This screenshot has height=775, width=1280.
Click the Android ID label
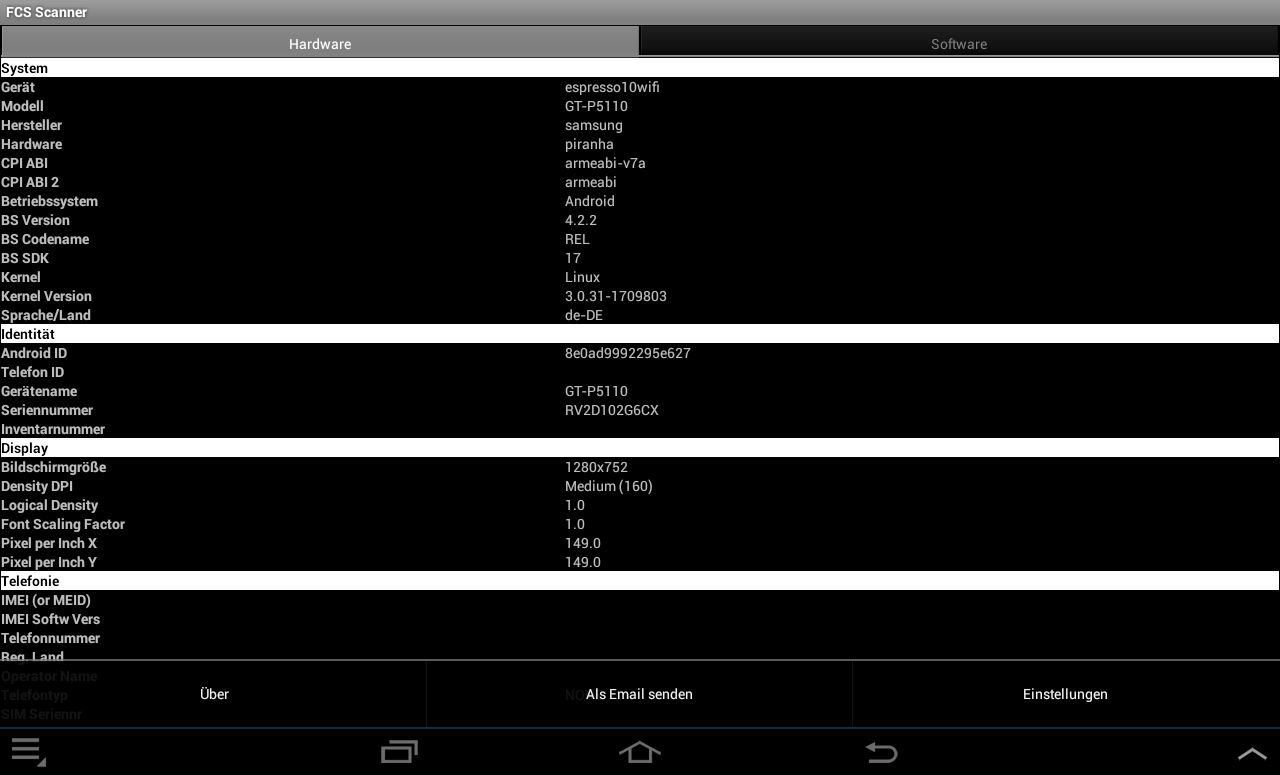tap(34, 353)
